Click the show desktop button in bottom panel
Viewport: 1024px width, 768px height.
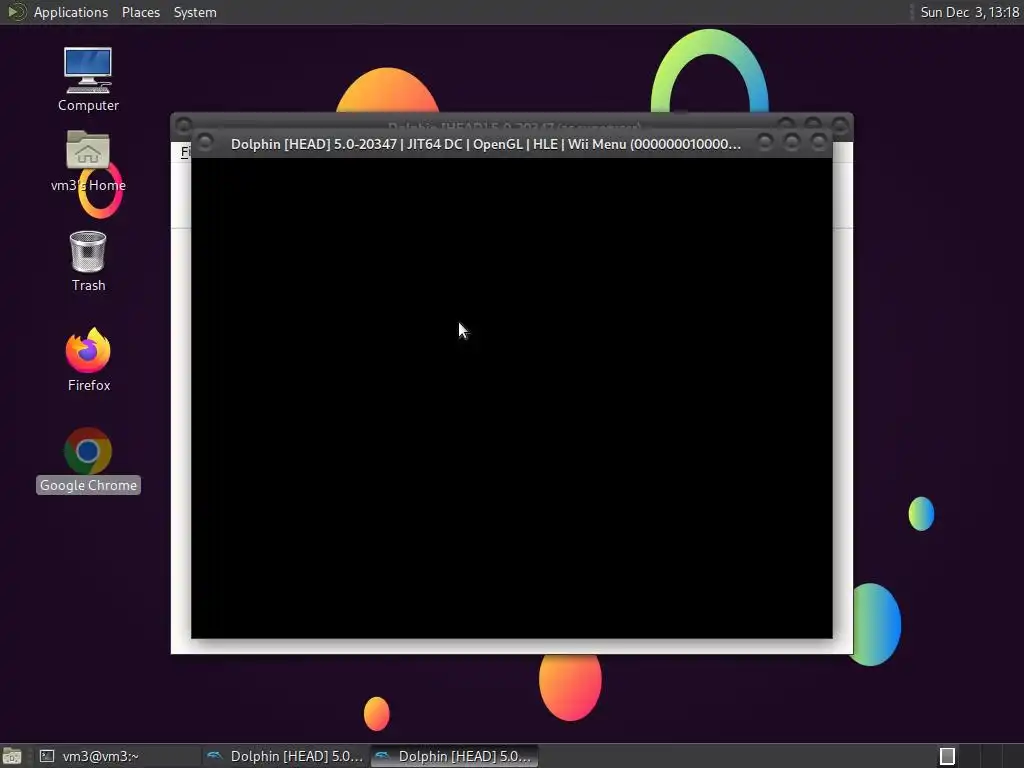12,756
